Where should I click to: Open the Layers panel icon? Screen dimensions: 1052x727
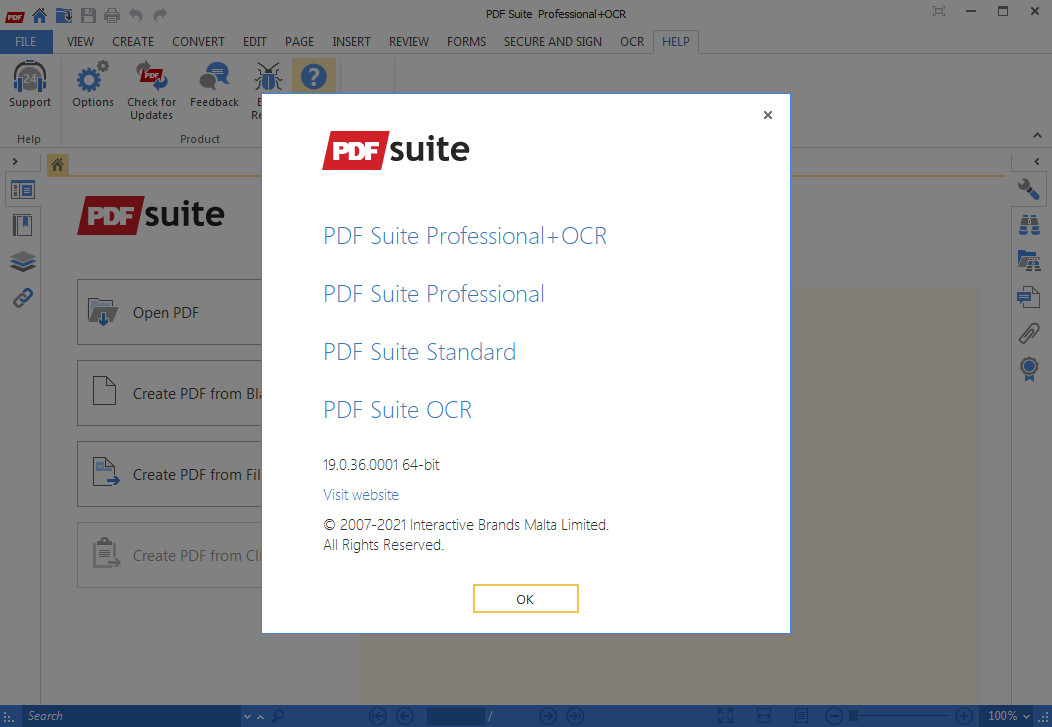coord(23,262)
